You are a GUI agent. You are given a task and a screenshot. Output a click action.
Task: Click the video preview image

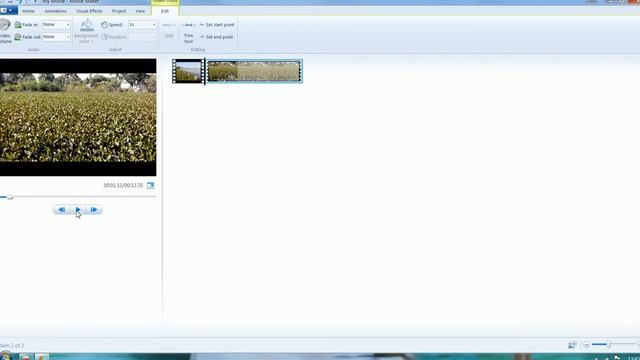tap(78, 118)
